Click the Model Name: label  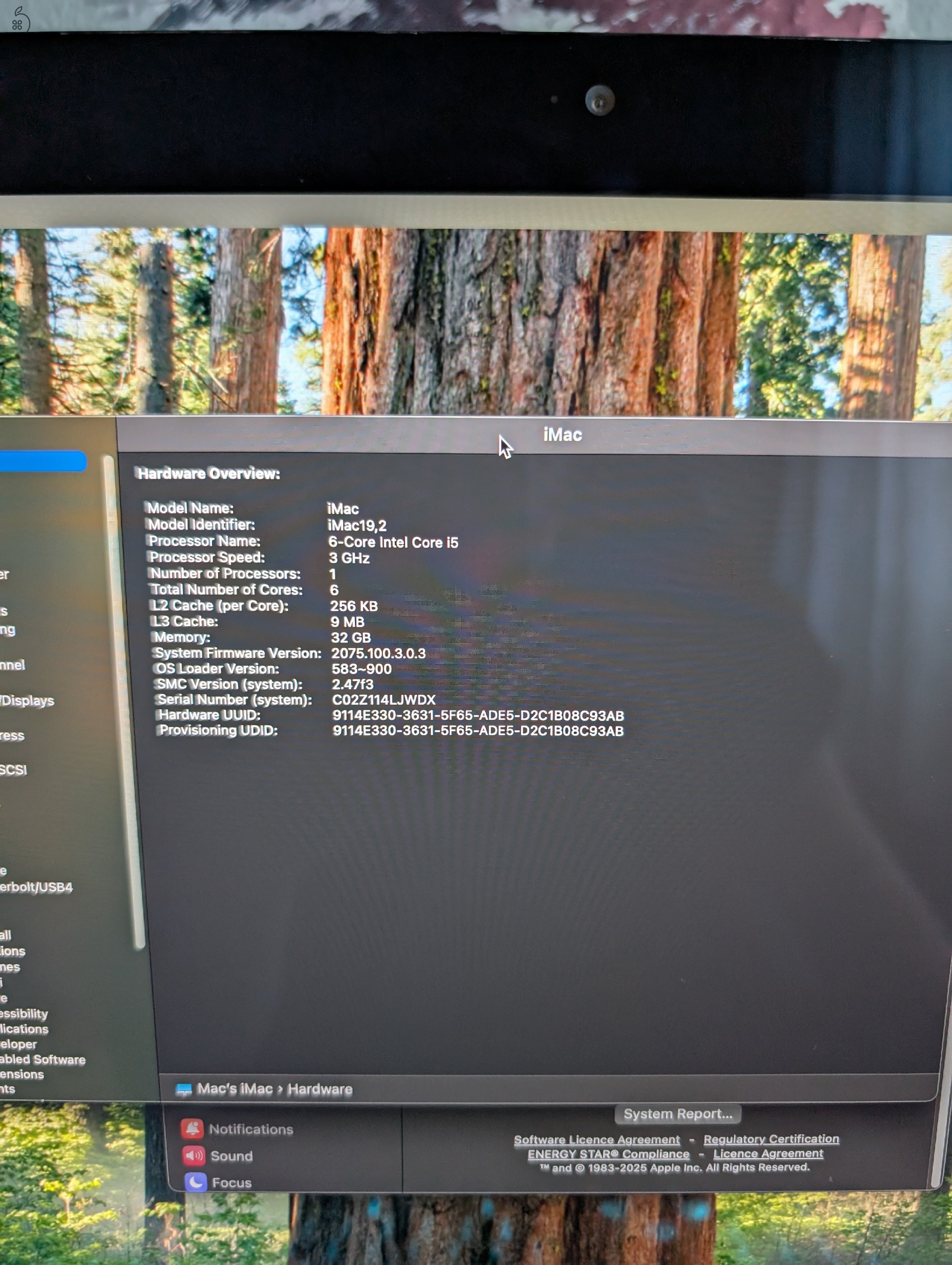pos(190,508)
